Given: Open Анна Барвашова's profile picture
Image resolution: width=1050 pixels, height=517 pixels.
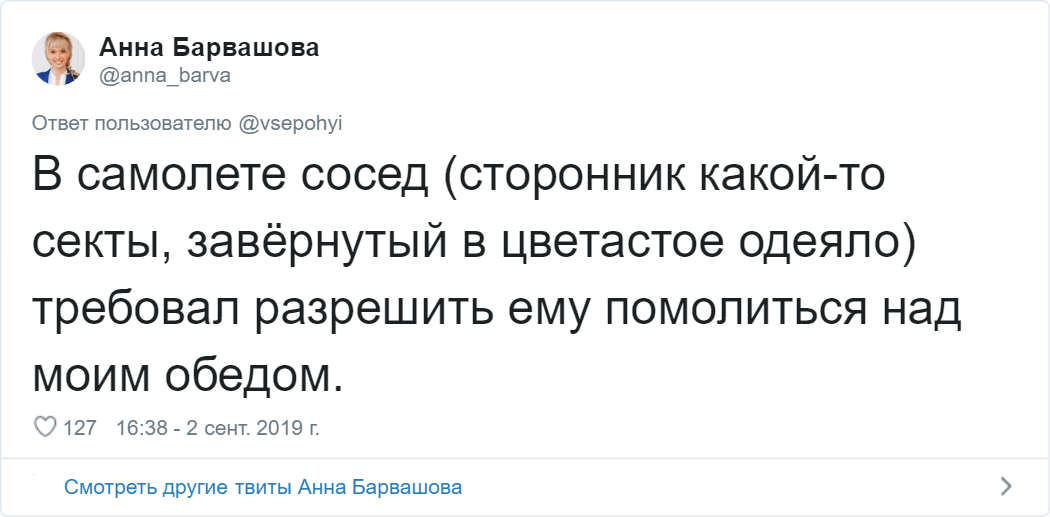Looking at the screenshot, I should tap(58, 58).
